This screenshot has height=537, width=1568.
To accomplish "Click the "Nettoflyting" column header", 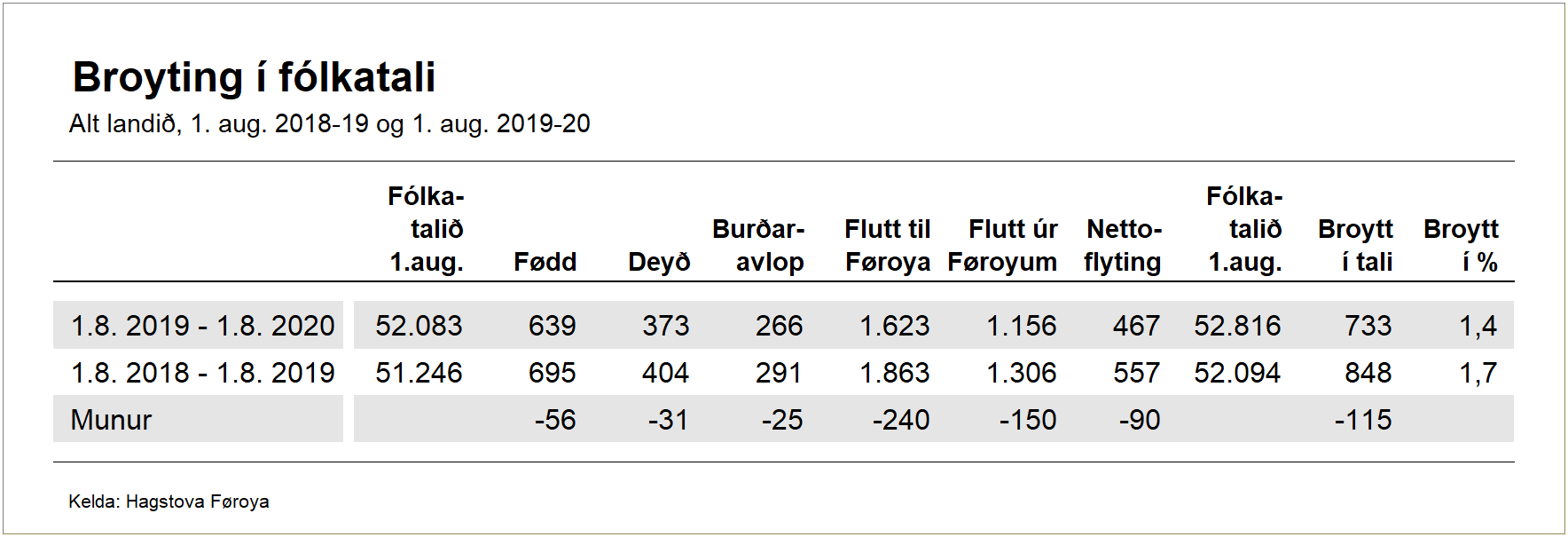I will coord(1123,245).
